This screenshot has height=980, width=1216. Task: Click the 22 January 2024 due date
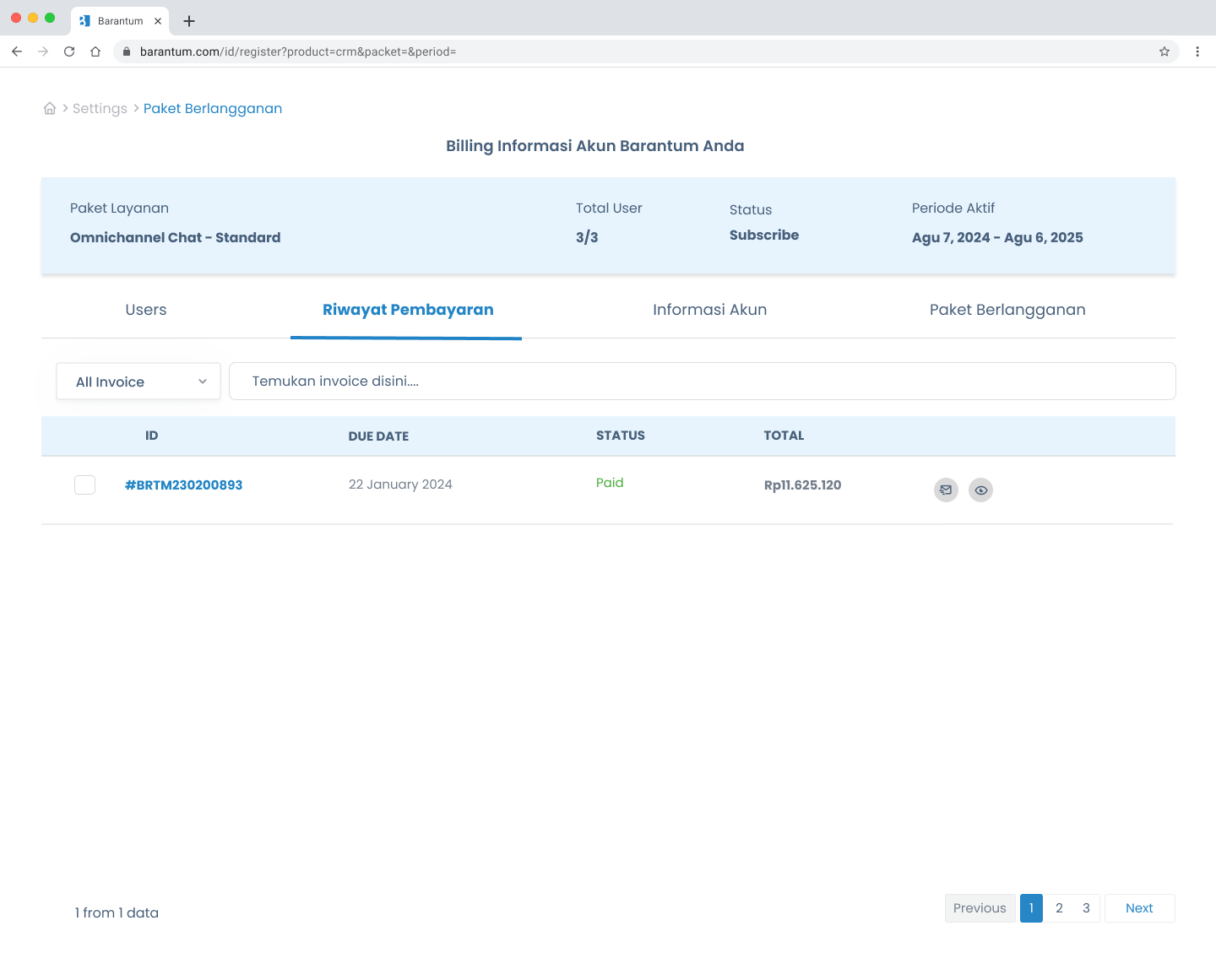400,485
